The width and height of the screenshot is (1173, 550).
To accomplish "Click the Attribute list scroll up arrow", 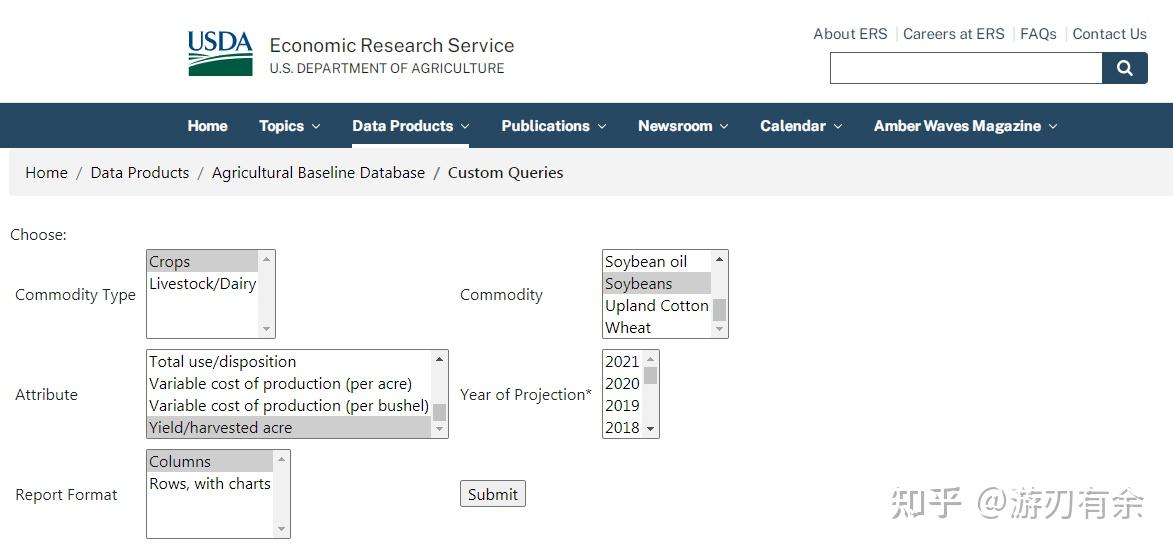I will pos(439,359).
